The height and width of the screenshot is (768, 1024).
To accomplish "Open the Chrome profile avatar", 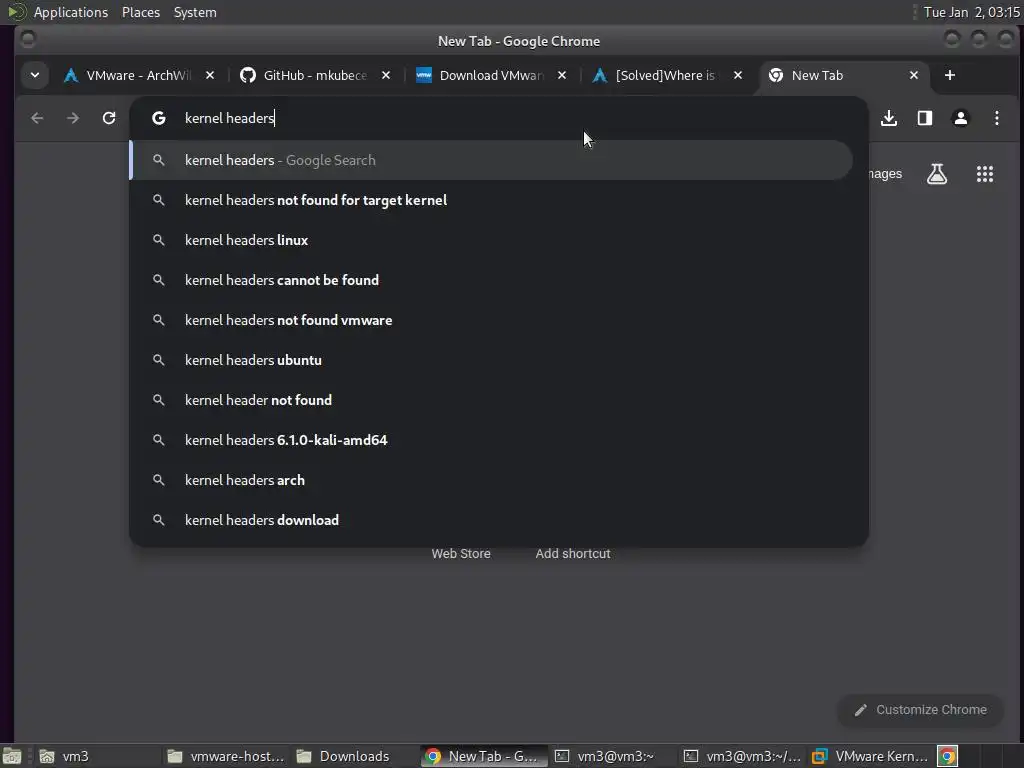I will (x=961, y=118).
